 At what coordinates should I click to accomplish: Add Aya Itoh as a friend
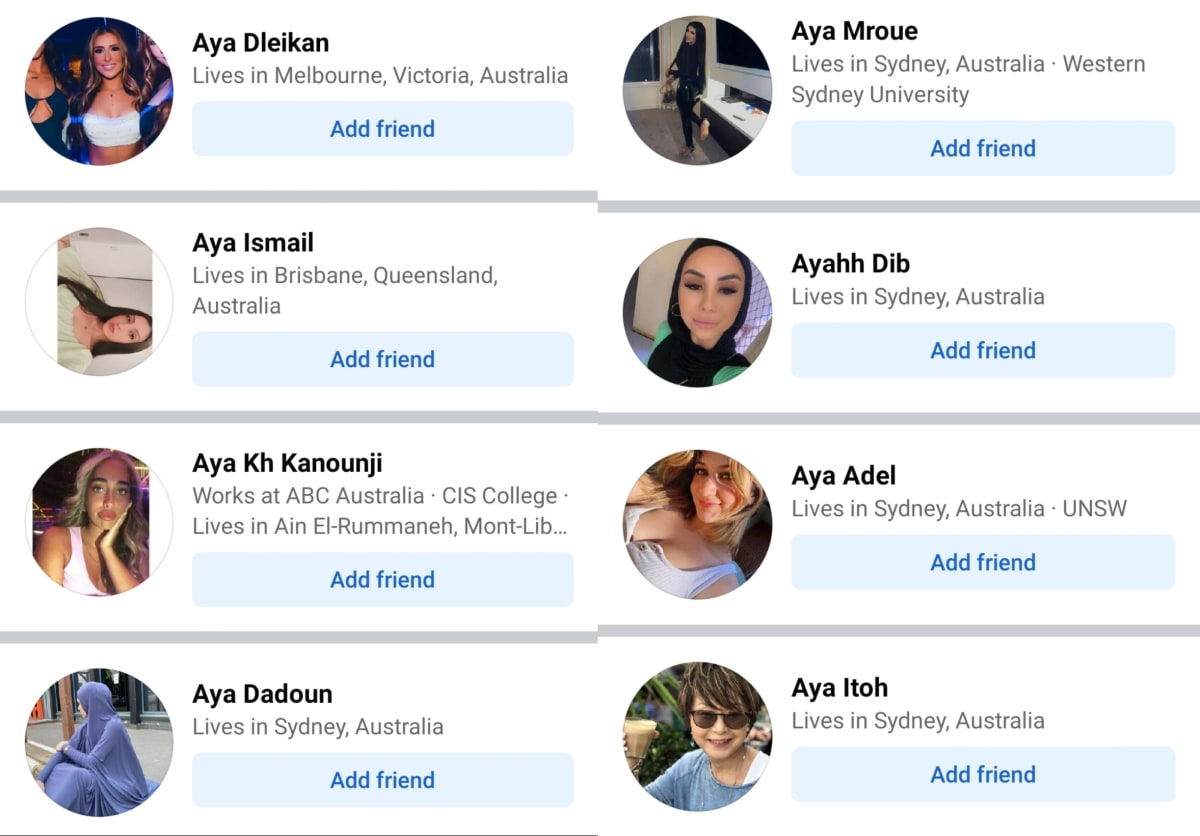tap(983, 774)
